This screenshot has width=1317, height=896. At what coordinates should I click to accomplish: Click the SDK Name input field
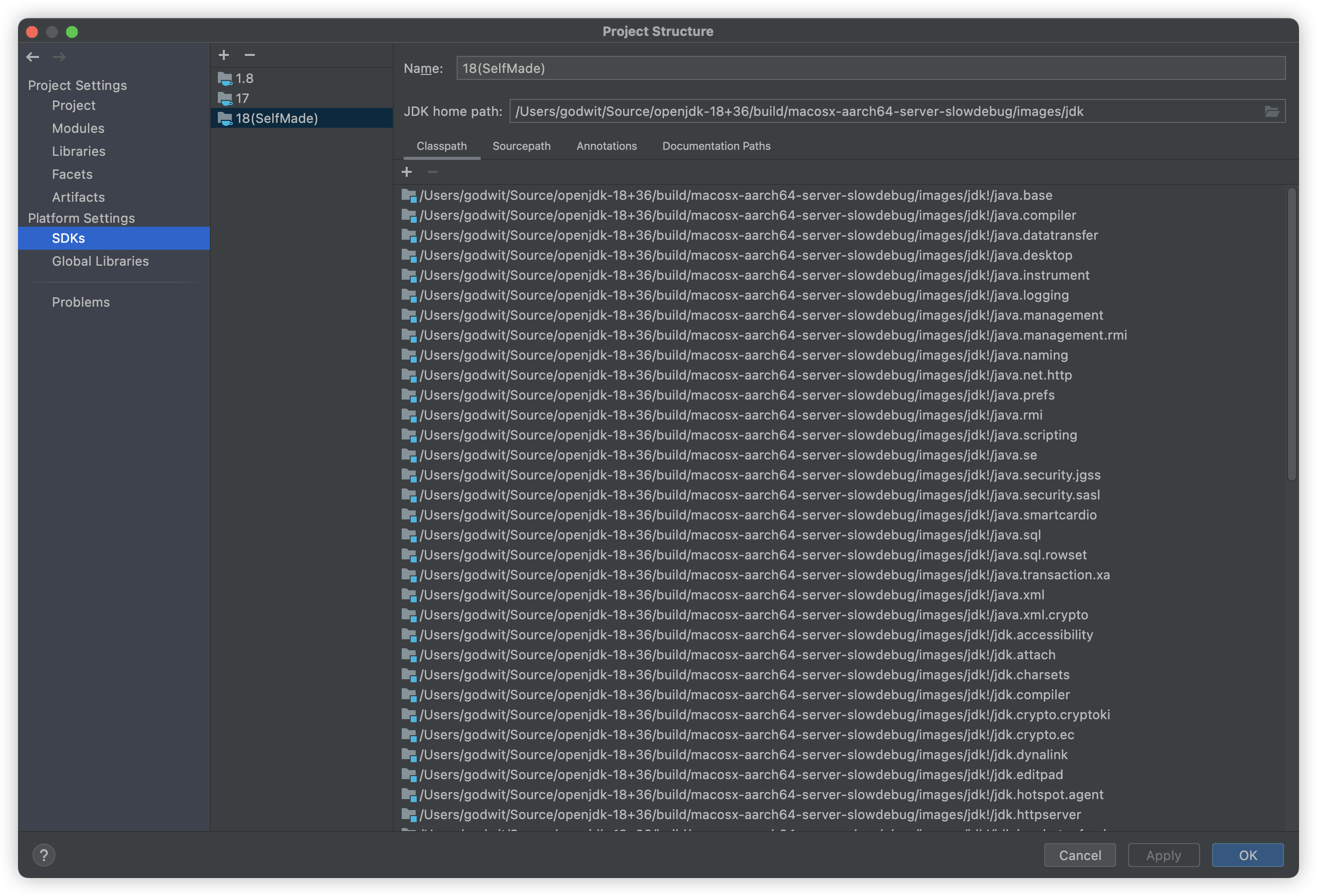tap(870, 68)
